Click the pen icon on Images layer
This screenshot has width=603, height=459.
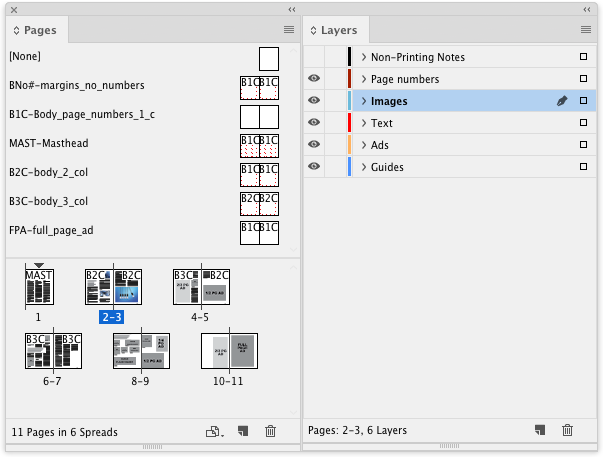[x=562, y=101]
